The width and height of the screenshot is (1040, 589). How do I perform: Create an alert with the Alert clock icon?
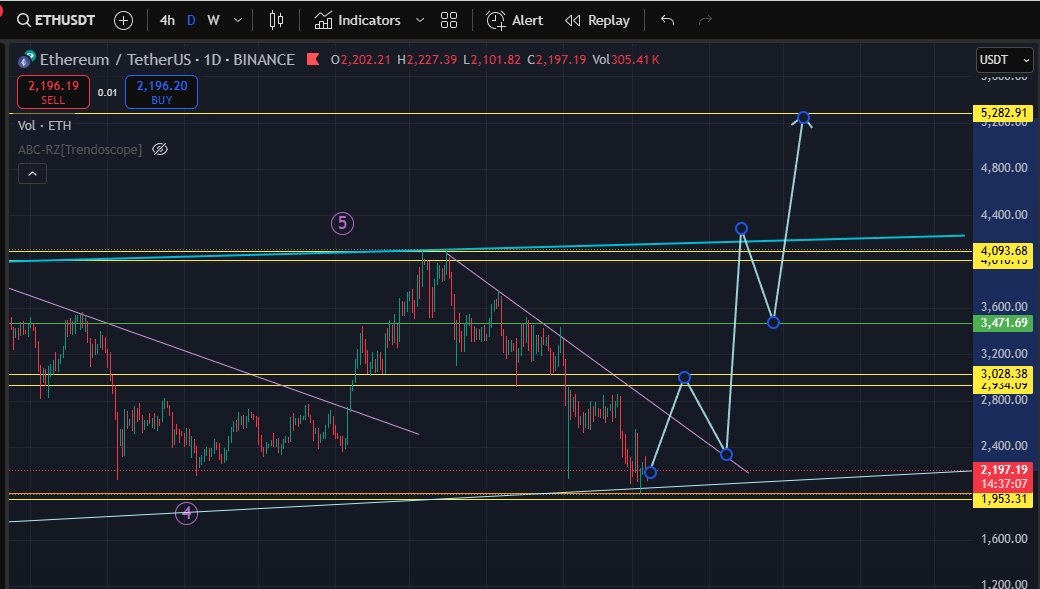[494, 19]
